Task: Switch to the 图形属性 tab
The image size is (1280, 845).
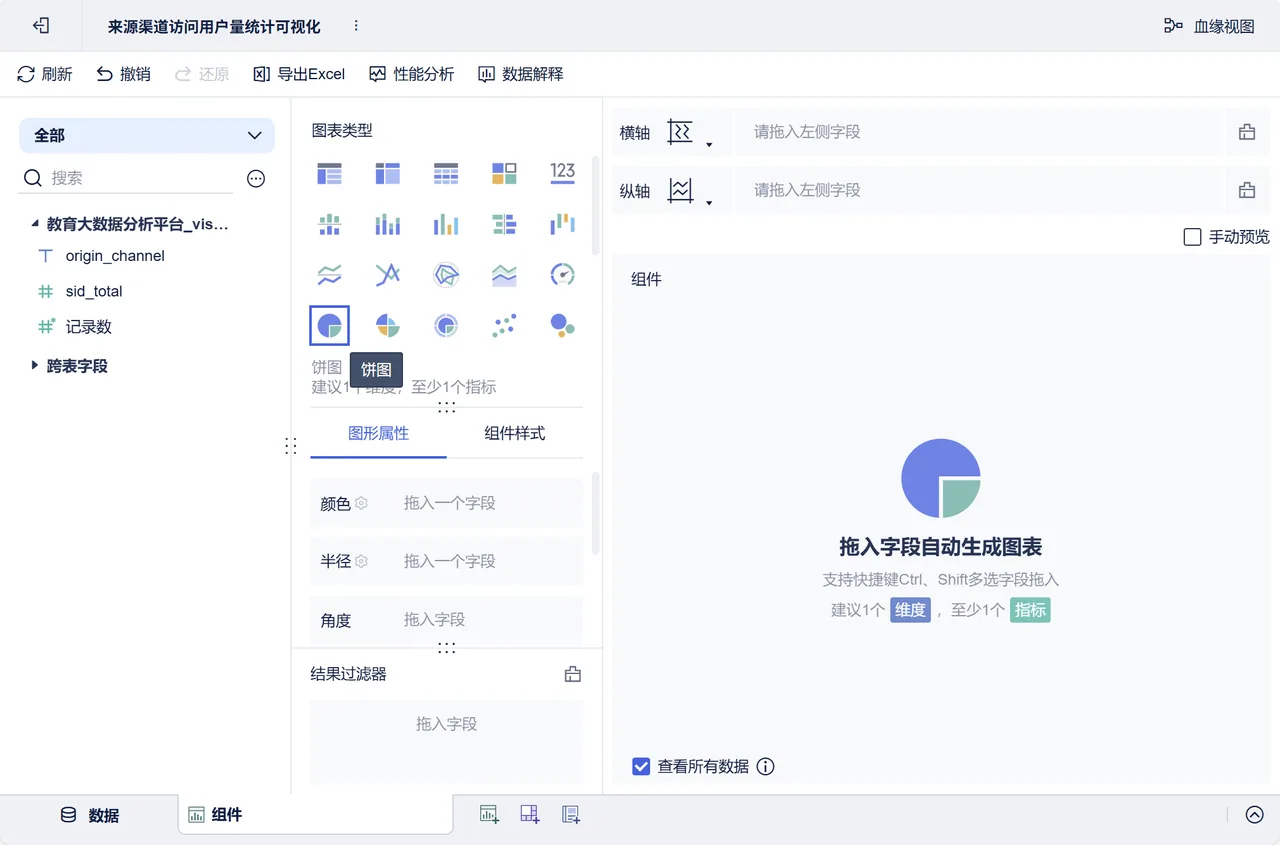Action: (378, 433)
